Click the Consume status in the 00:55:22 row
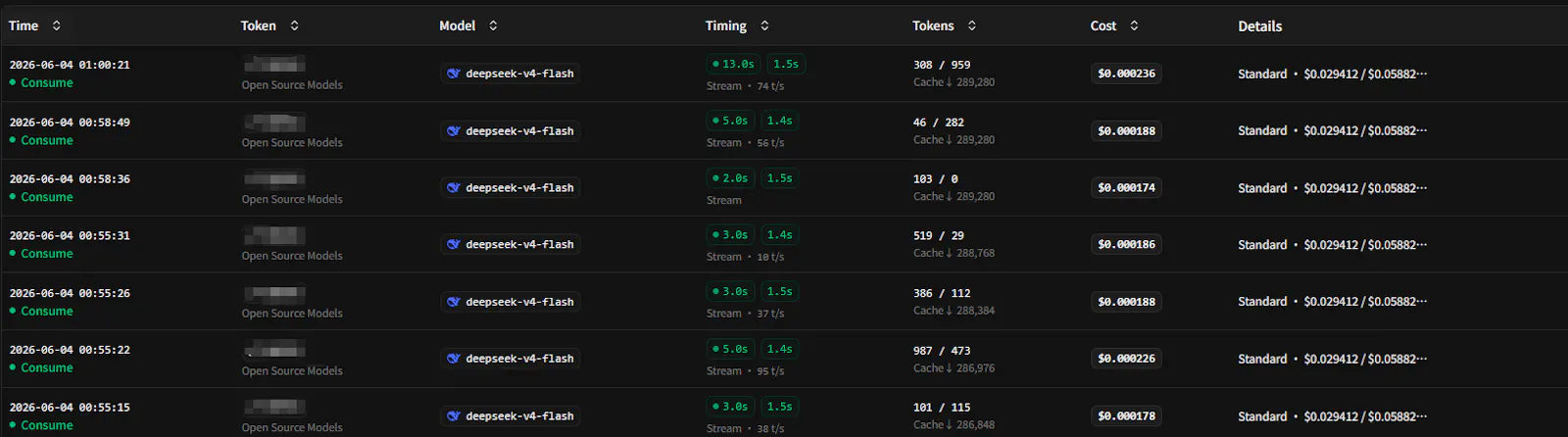Screen dimensions: 1568x437 coord(41,367)
